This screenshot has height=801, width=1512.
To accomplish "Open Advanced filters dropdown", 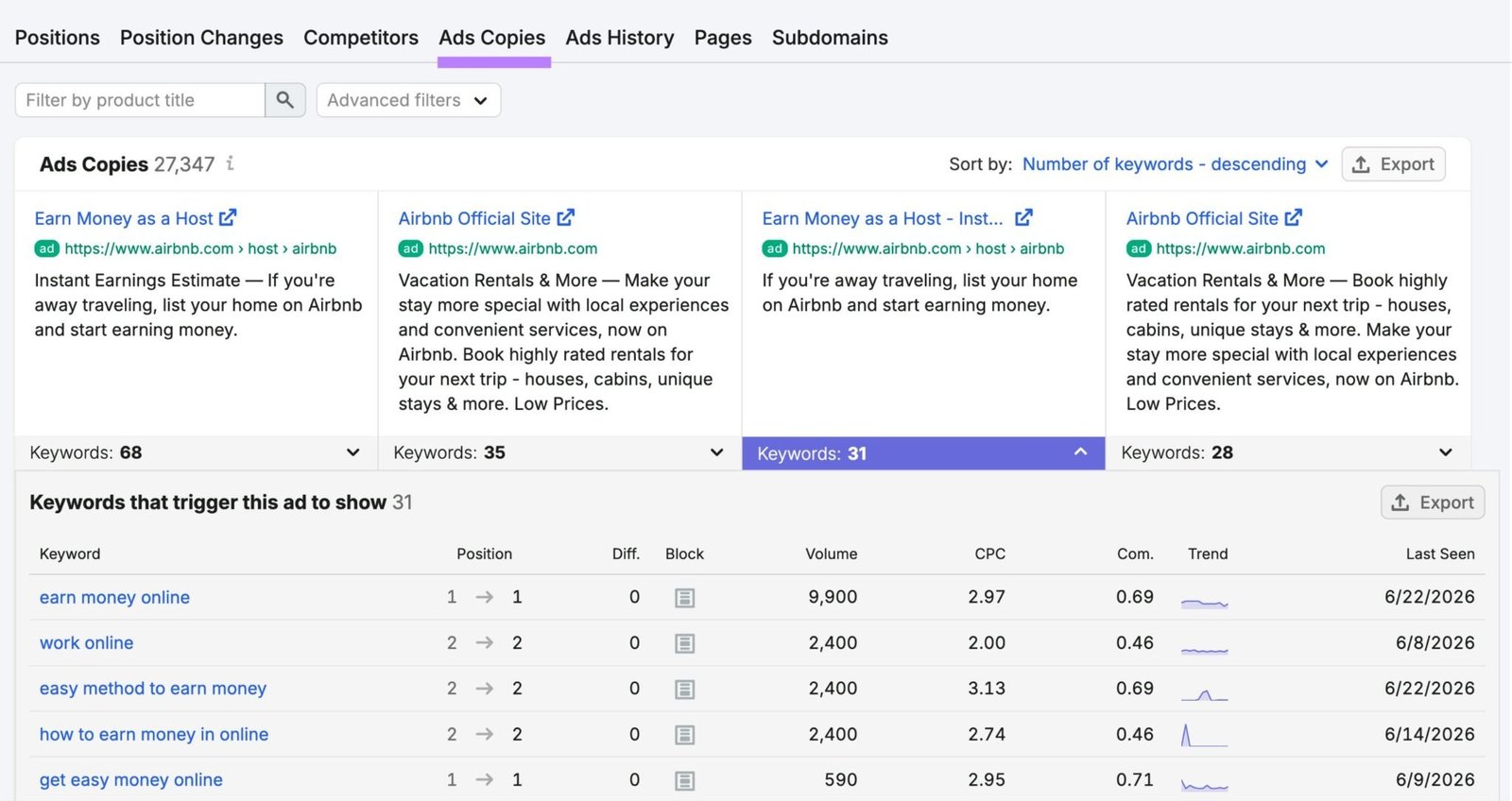I will 408,100.
